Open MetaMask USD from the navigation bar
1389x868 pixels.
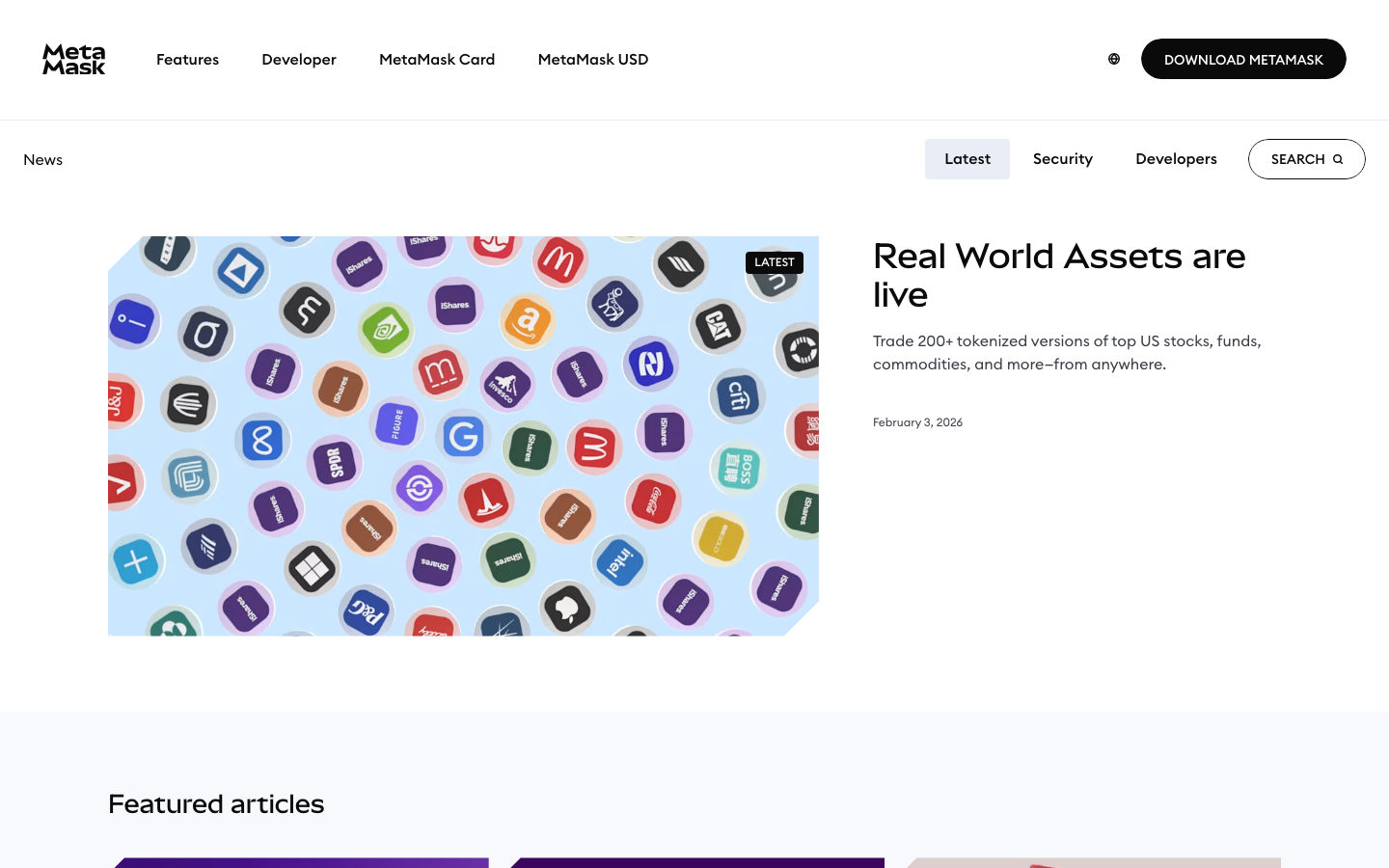coord(592,59)
